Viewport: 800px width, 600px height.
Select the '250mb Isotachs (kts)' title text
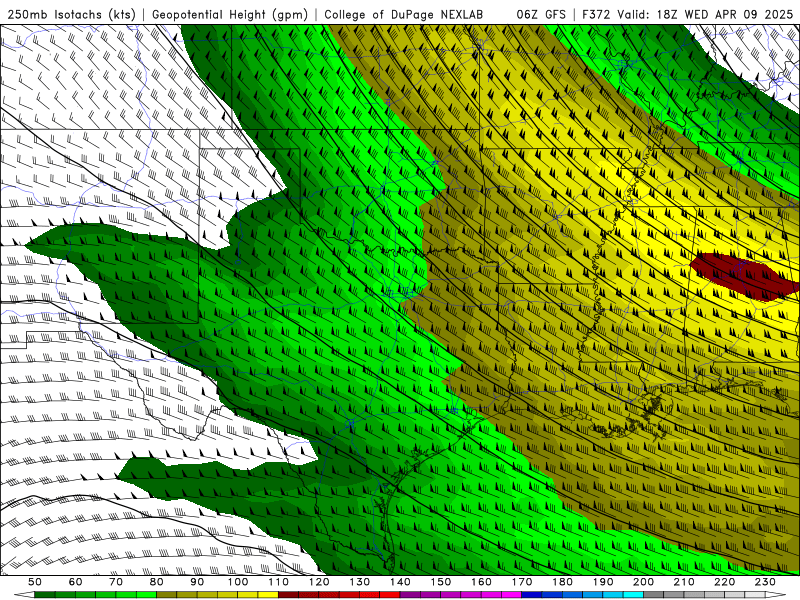tap(72, 15)
